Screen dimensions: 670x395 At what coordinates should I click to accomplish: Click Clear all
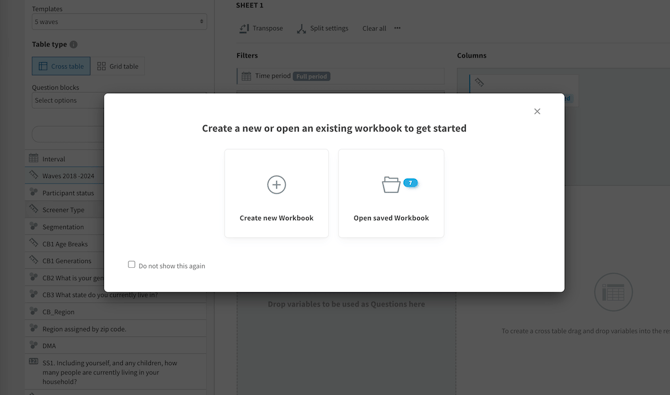[x=374, y=28]
